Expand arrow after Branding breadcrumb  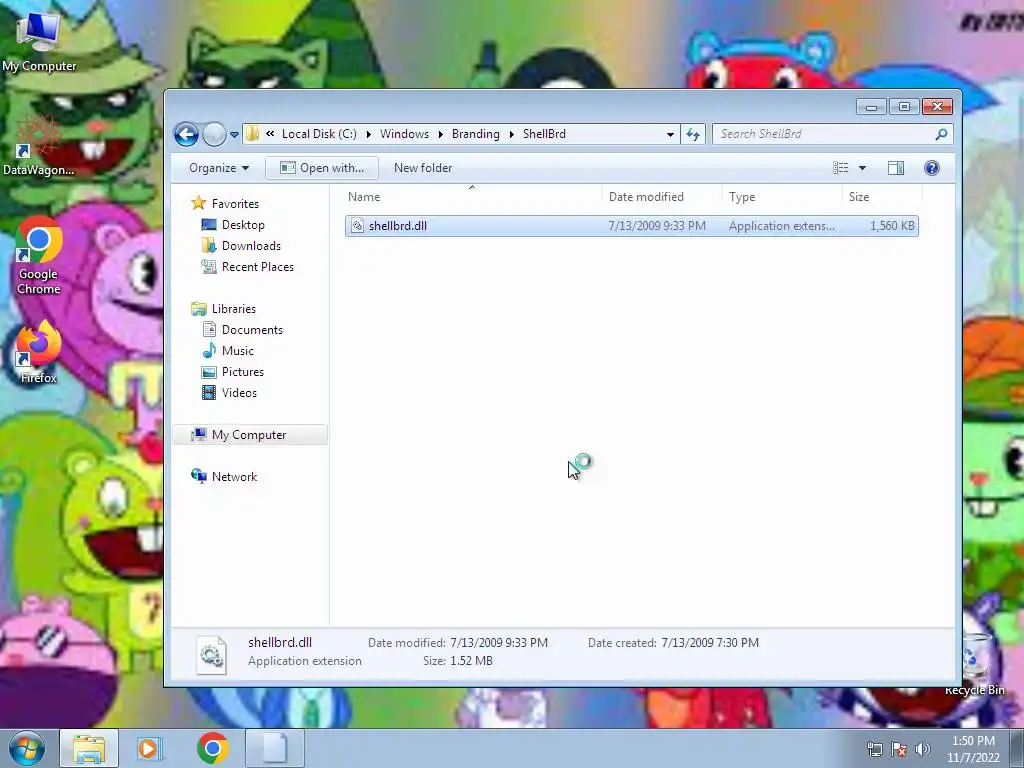click(512, 134)
